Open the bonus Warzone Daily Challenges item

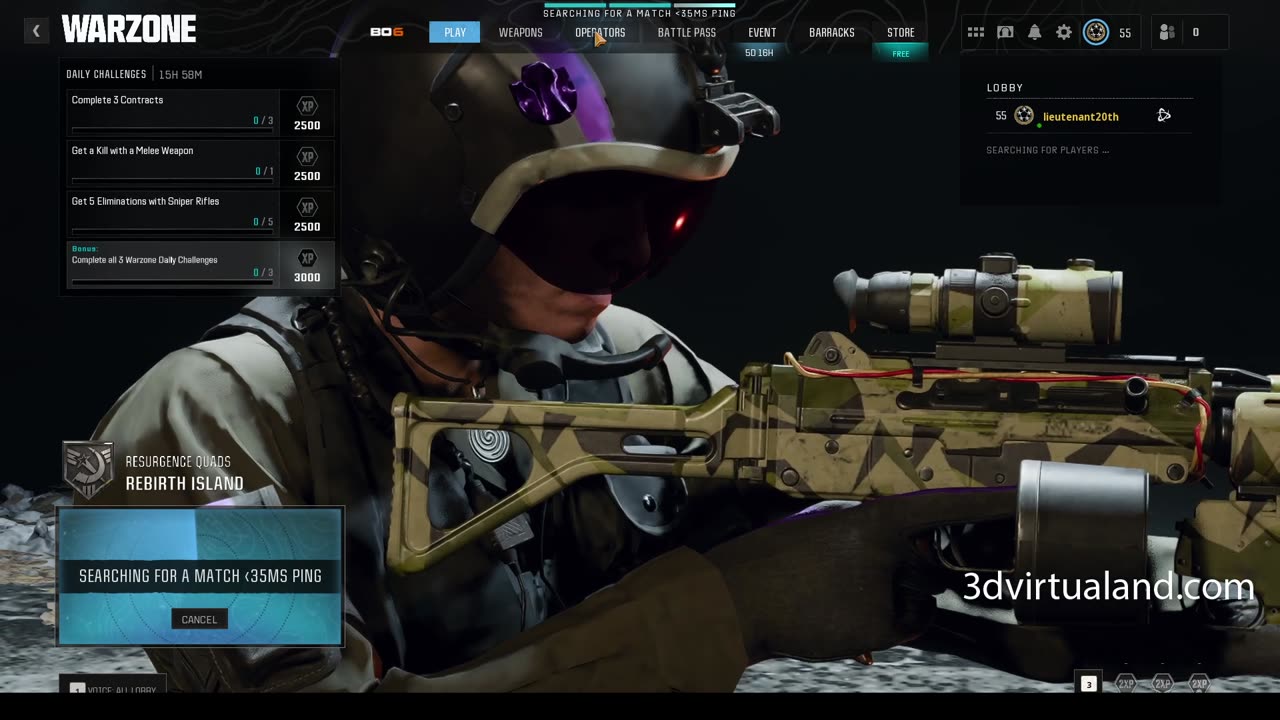click(200, 264)
